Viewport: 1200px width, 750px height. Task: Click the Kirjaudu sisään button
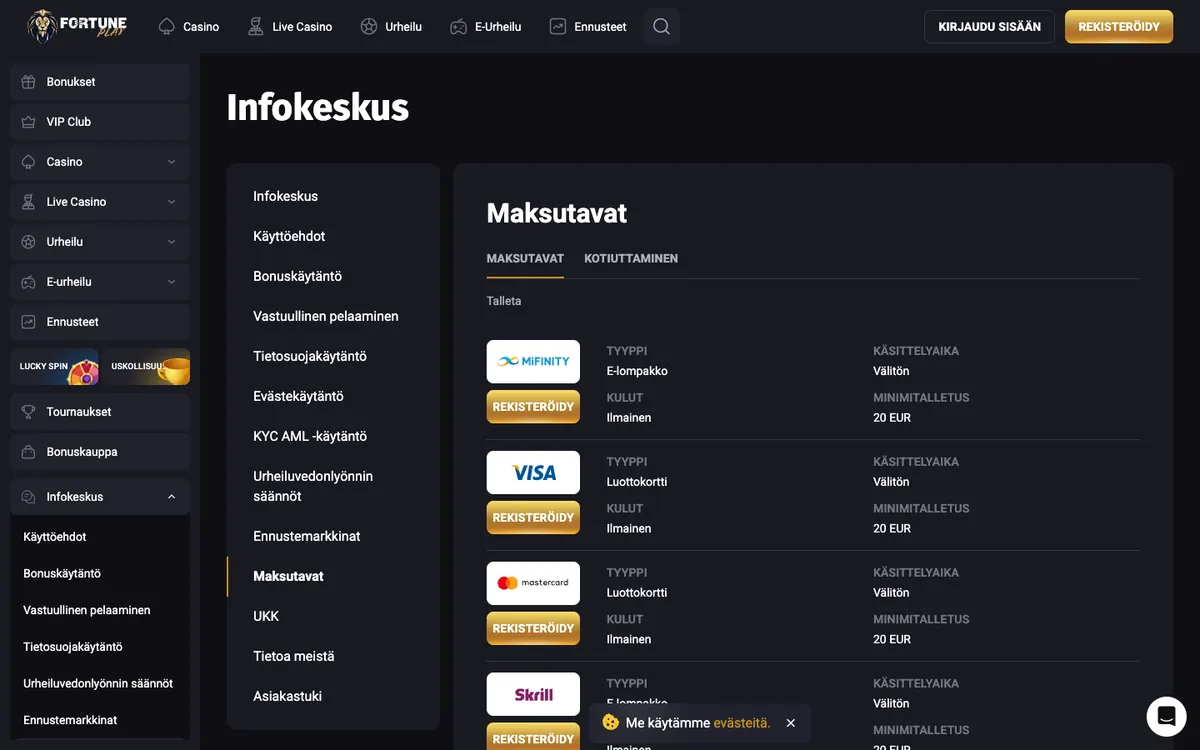coord(989,27)
